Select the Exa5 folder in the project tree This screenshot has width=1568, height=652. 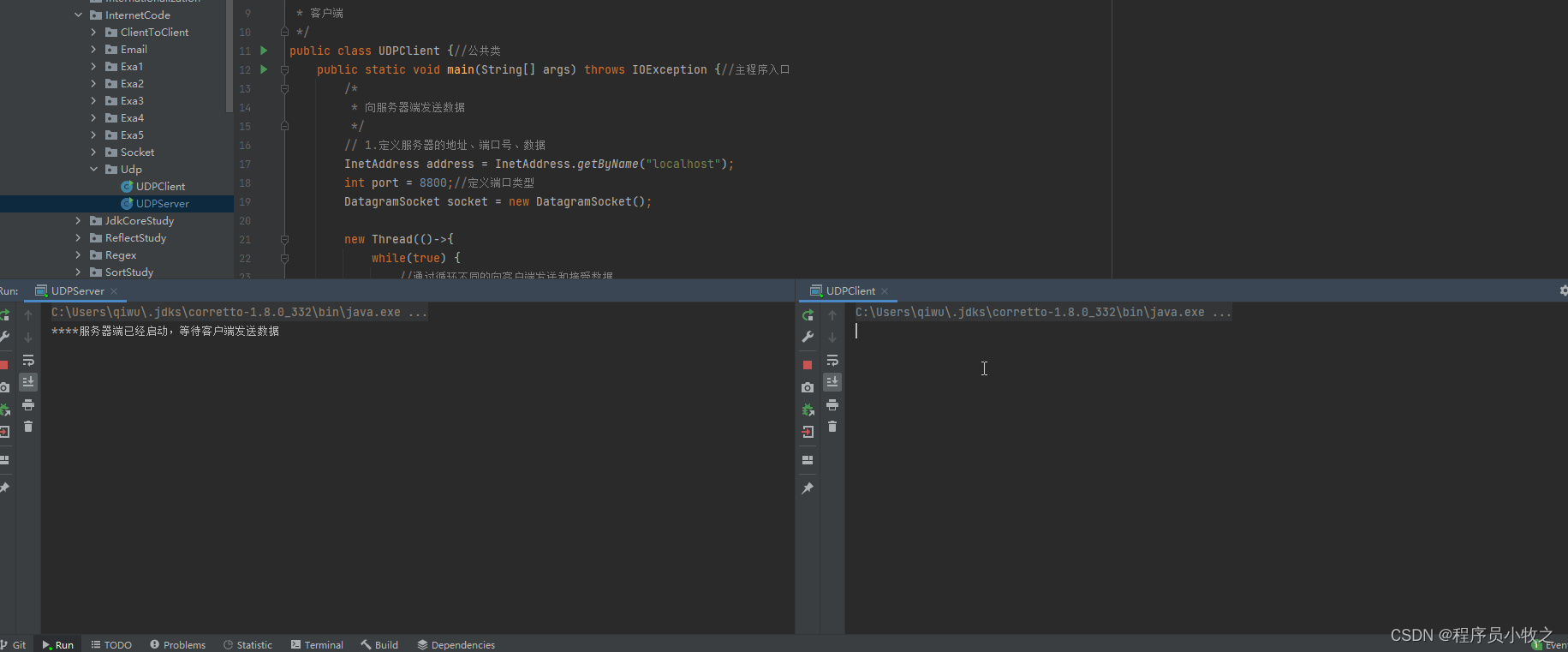point(132,135)
